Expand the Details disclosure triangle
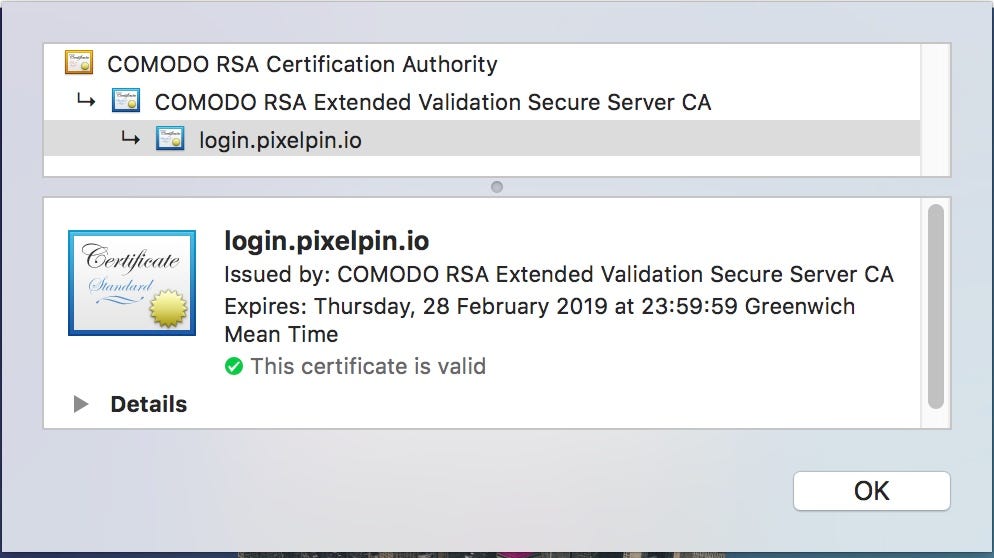This screenshot has height=558, width=994. point(81,404)
